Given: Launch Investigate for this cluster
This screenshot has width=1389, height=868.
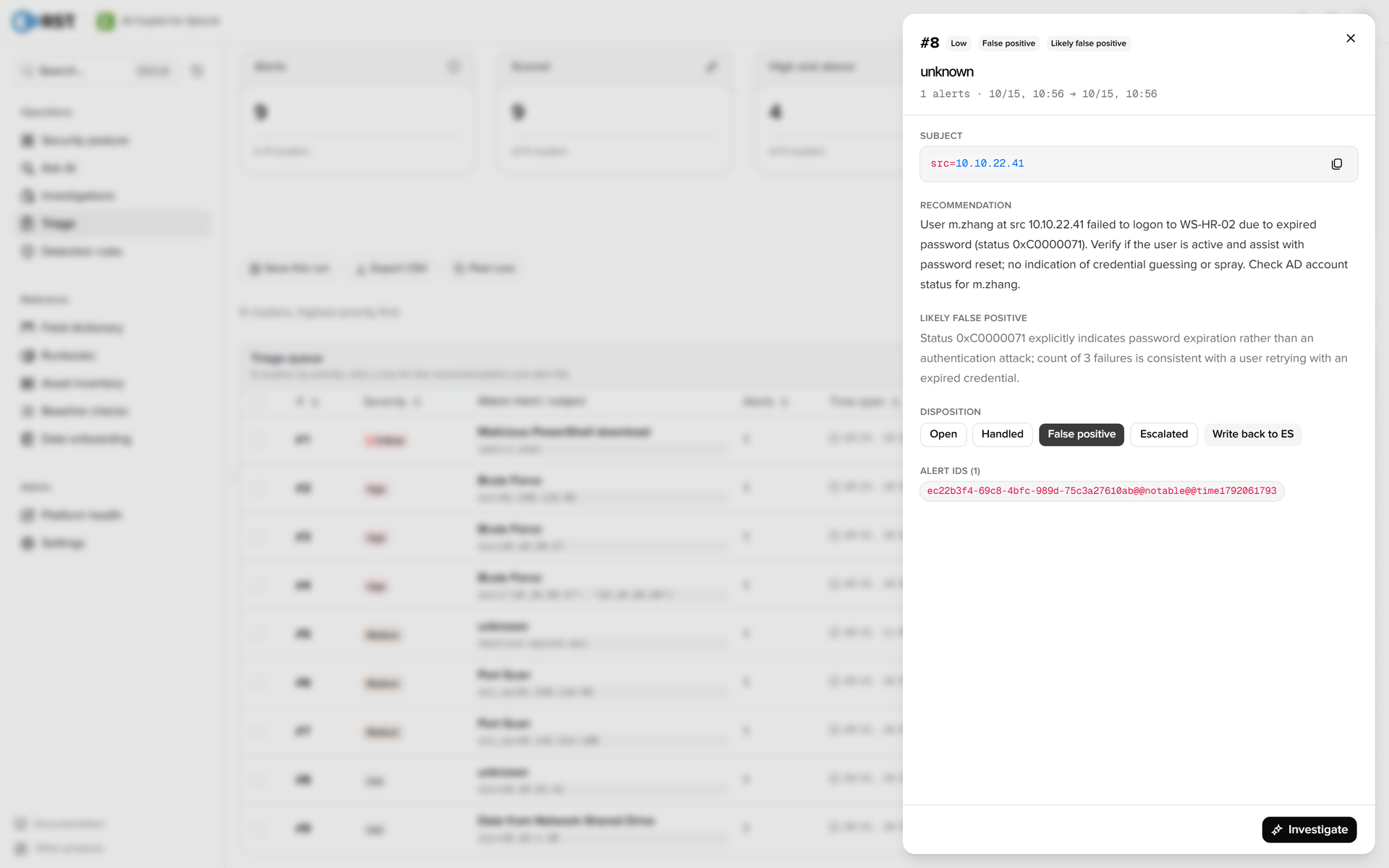Looking at the screenshot, I should (x=1309, y=830).
